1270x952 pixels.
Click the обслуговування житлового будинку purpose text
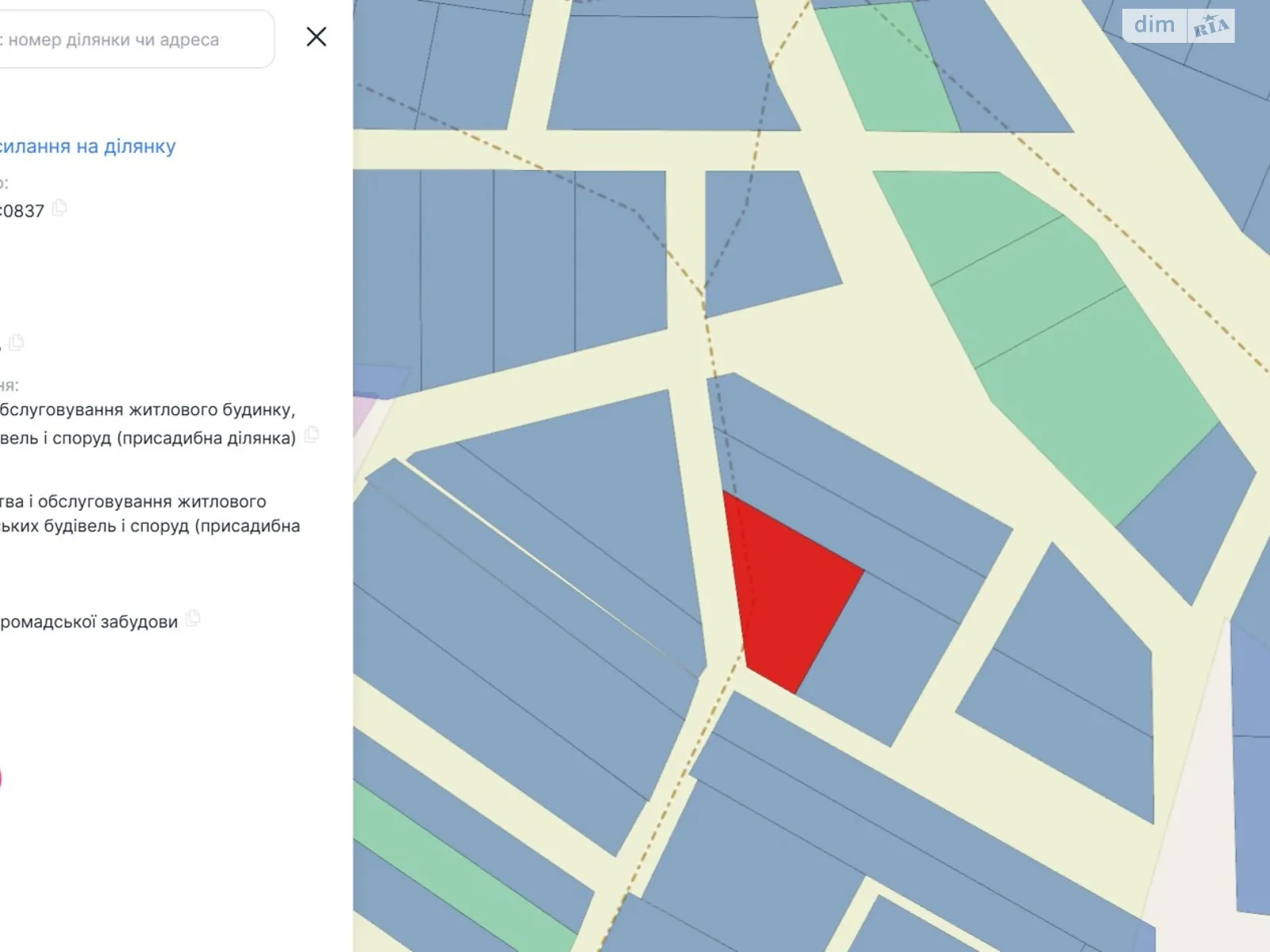(x=148, y=410)
